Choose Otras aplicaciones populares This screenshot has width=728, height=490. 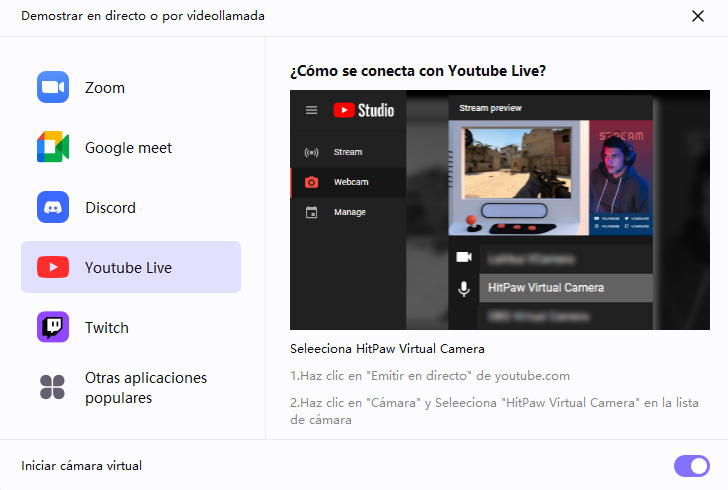(146, 388)
